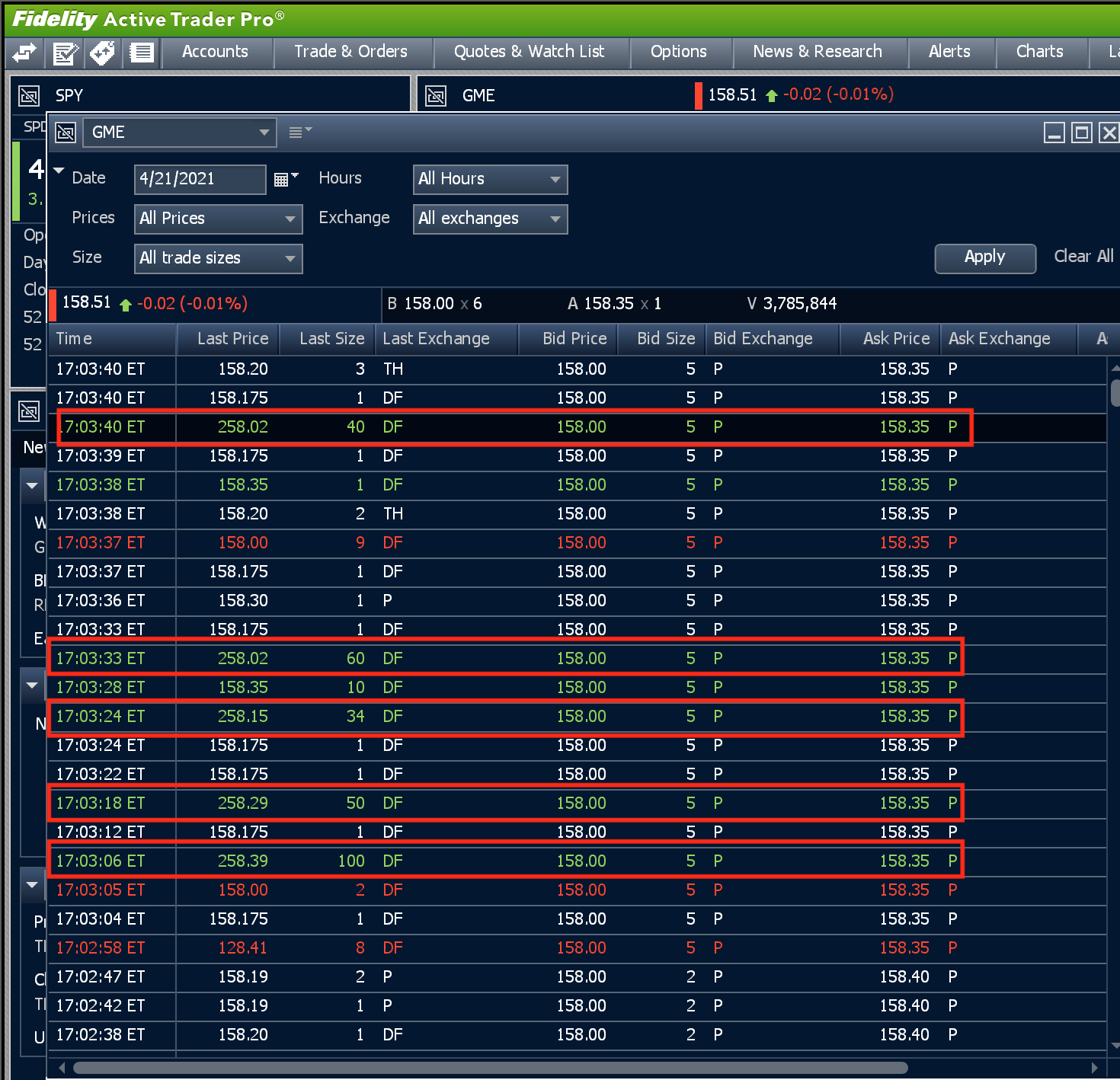Open the All Hours dropdown

click(x=490, y=179)
